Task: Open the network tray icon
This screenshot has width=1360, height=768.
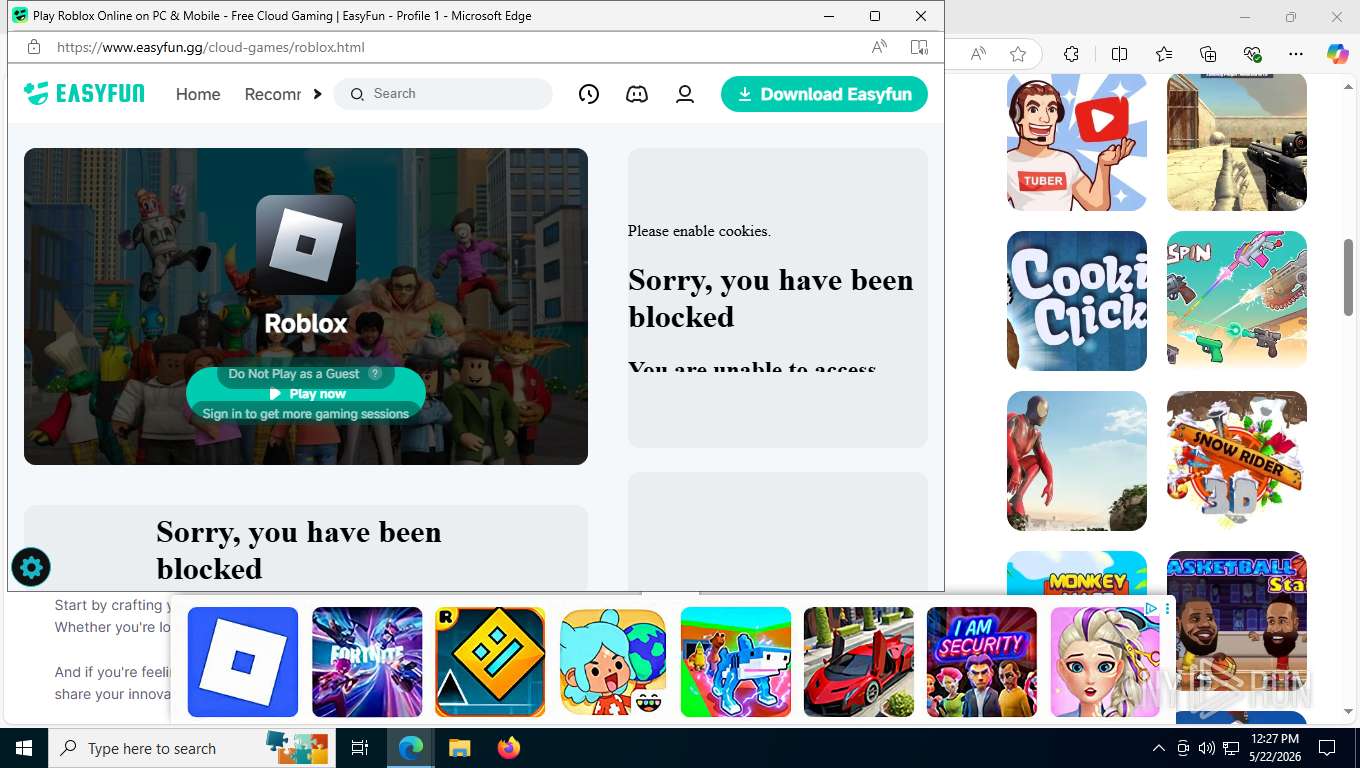Action: point(1229,748)
